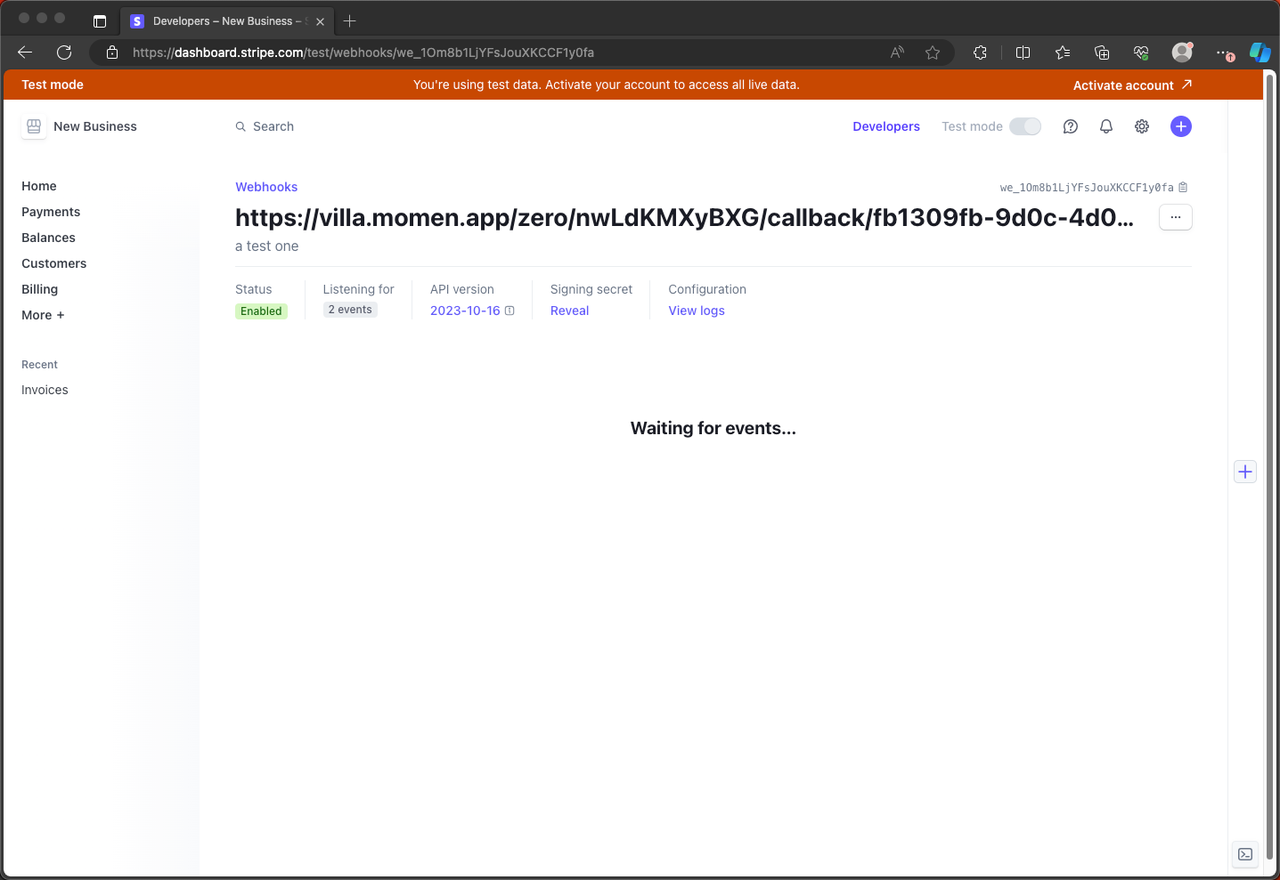
Task: Click View logs under Configuration
Action: (x=696, y=311)
